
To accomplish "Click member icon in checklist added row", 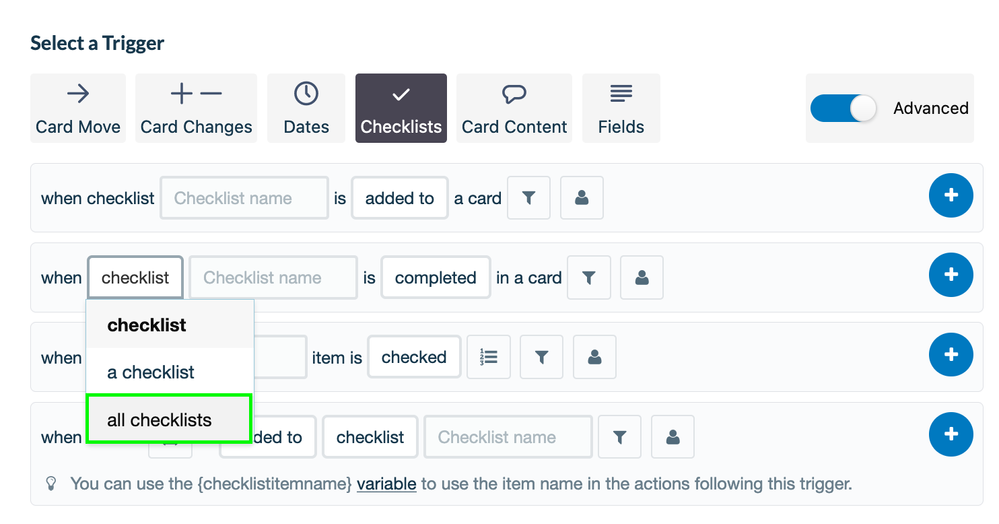I will [582, 198].
